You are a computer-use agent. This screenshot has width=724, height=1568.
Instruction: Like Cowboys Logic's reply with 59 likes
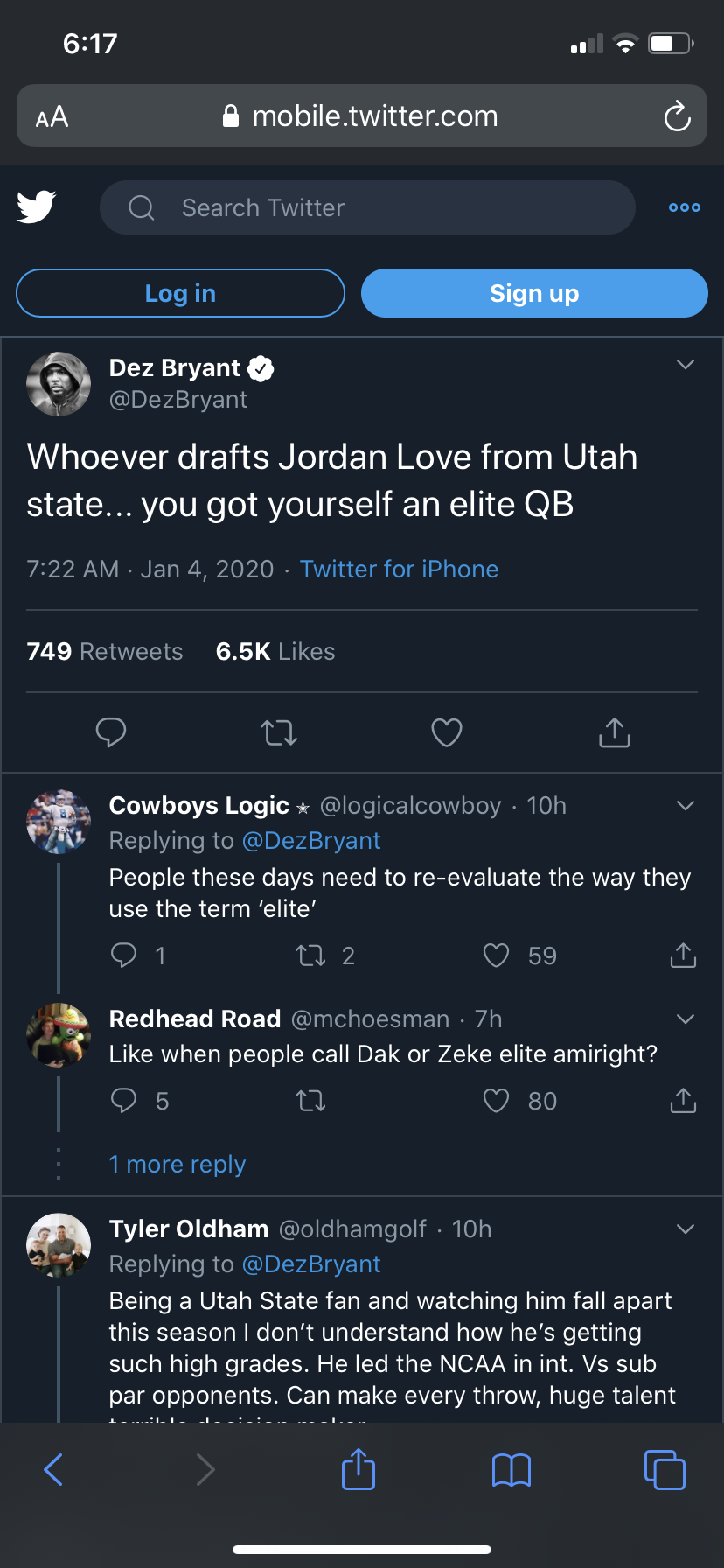coord(497,955)
